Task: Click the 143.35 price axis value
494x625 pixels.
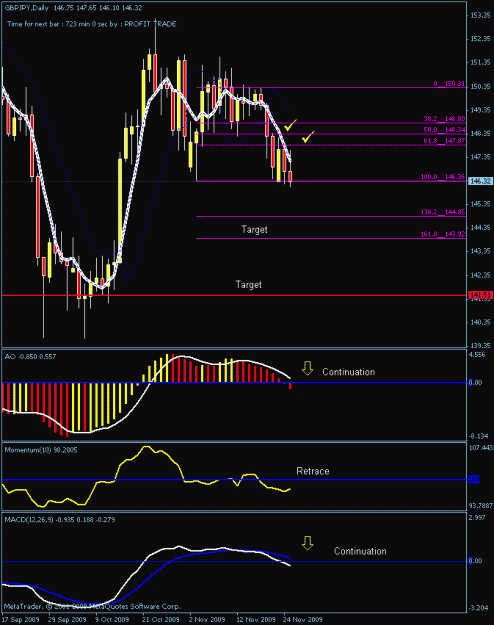Action: coord(480,251)
